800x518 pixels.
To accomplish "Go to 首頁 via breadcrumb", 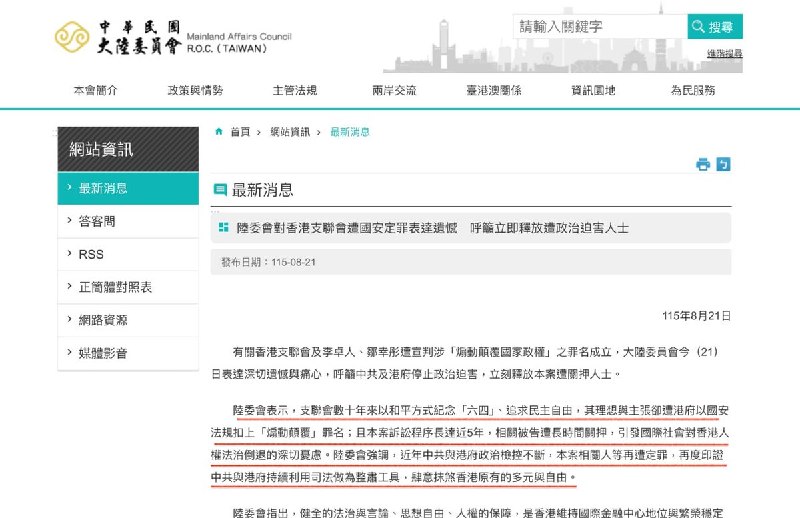I will pyautogui.click(x=240, y=132).
